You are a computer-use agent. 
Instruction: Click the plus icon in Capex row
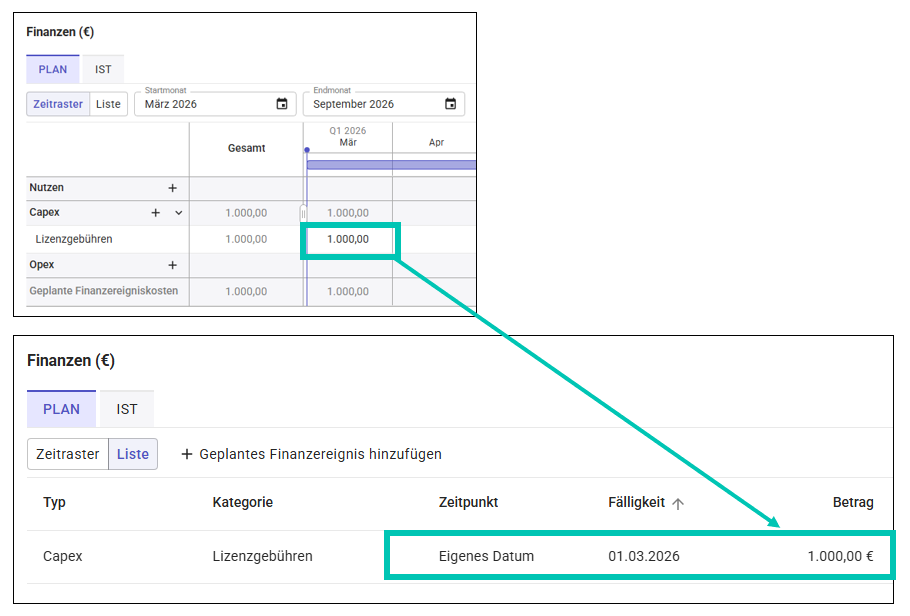155,213
